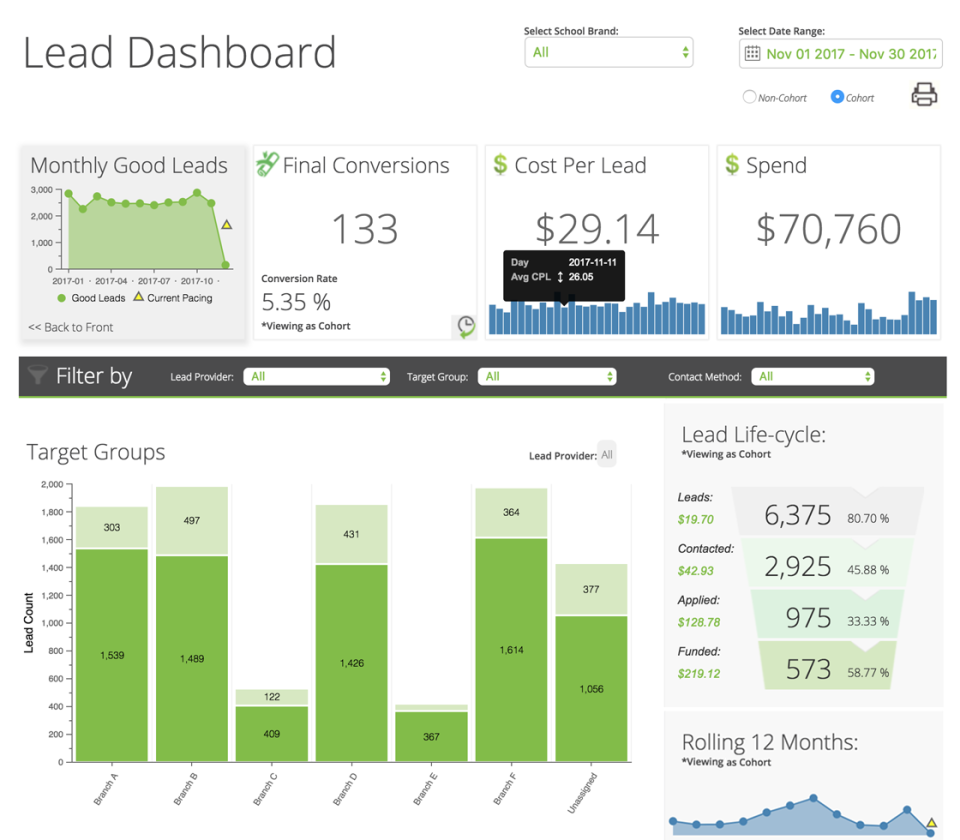Expand the Target Group filter list
The height and width of the screenshot is (840, 960).
pyautogui.click(x=547, y=377)
